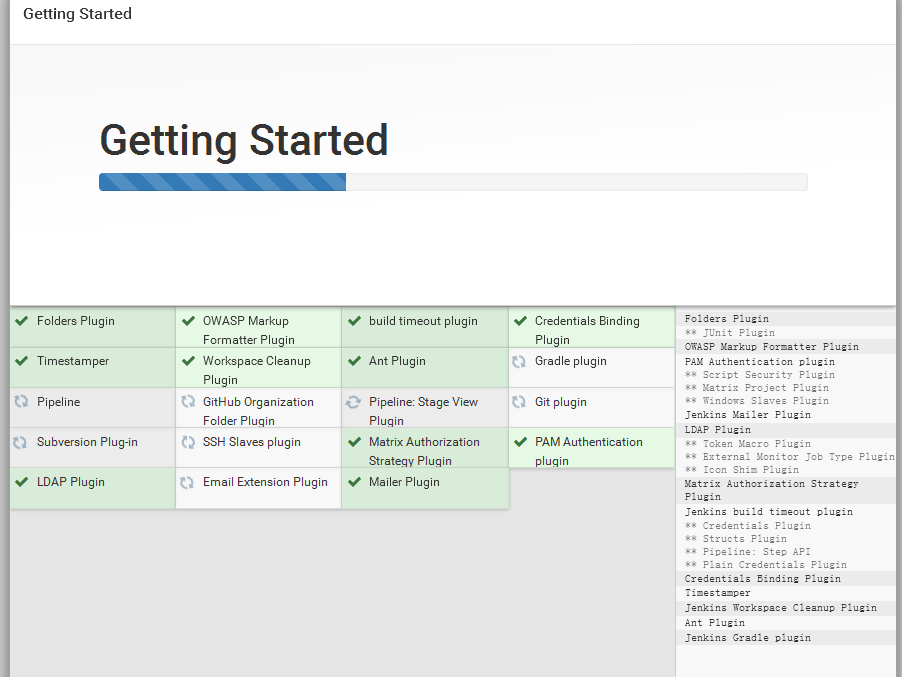
Task: Click the checkmark beside build timeout plugin
Action: (354, 321)
